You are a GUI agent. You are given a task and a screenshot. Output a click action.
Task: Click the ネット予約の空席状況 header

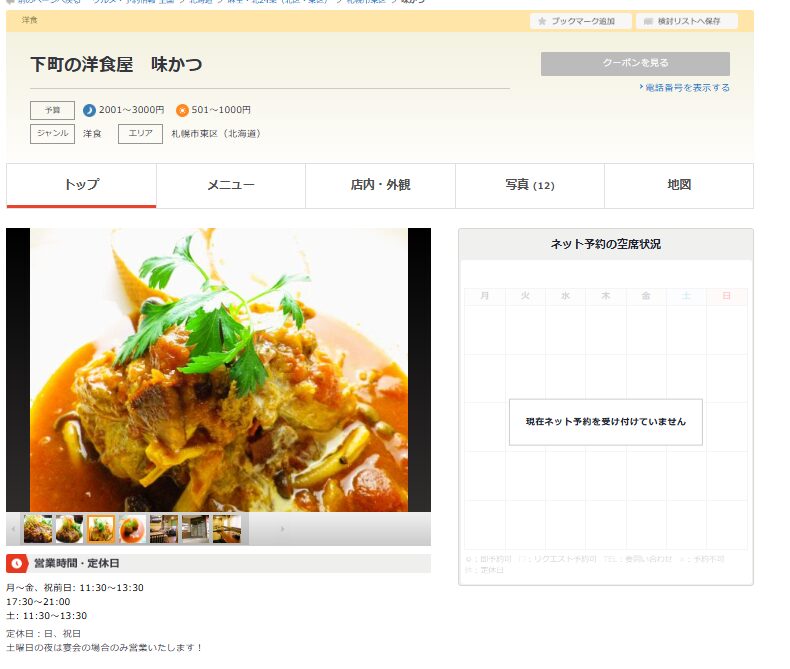(x=606, y=244)
